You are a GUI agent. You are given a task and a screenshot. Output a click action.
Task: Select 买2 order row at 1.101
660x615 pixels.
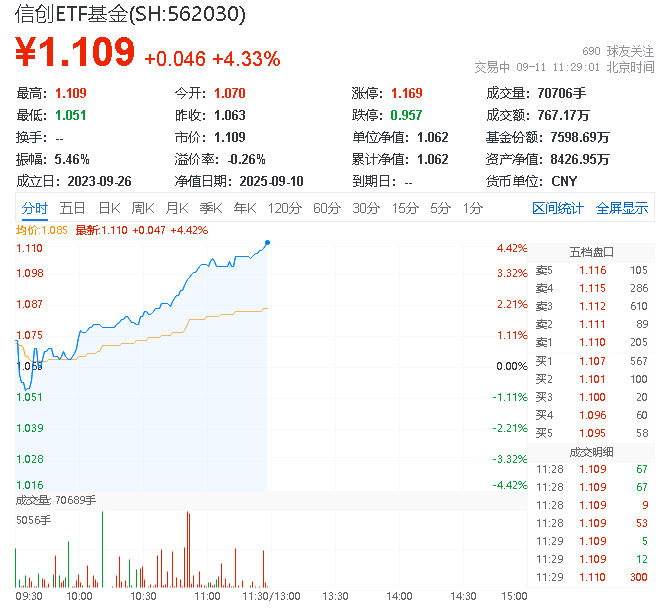click(x=591, y=379)
